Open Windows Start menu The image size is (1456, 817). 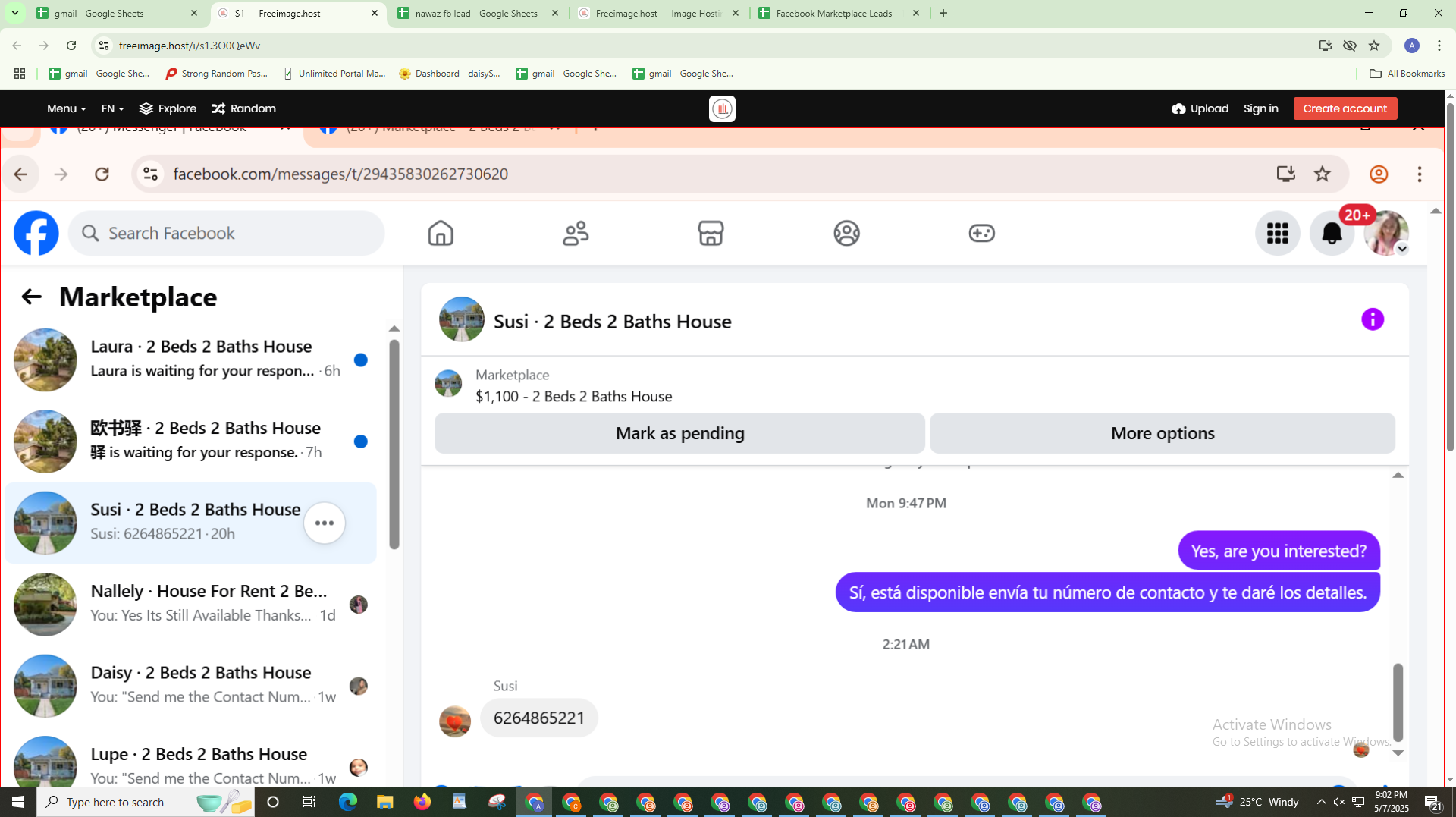click(x=18, y=802)
